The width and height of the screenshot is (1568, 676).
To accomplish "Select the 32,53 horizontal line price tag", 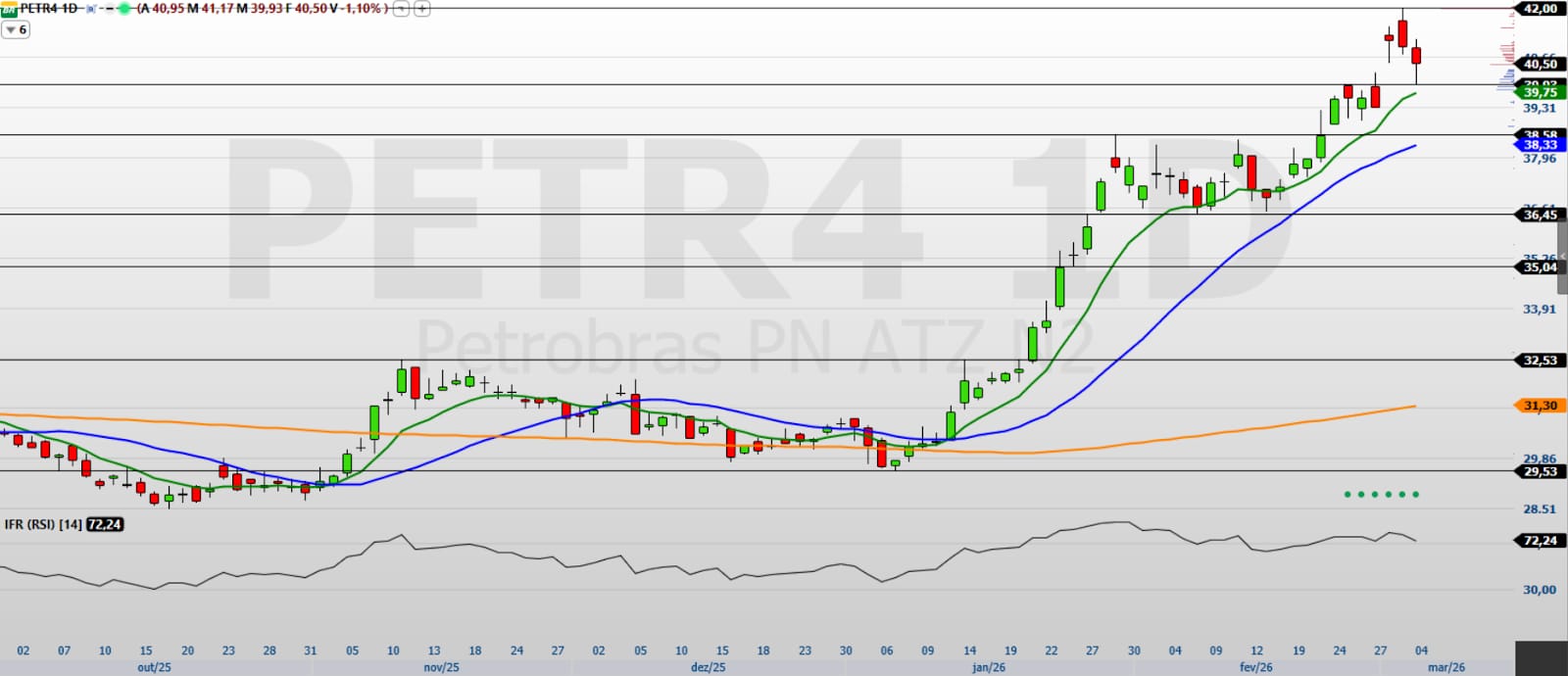I will point(1540,361).
